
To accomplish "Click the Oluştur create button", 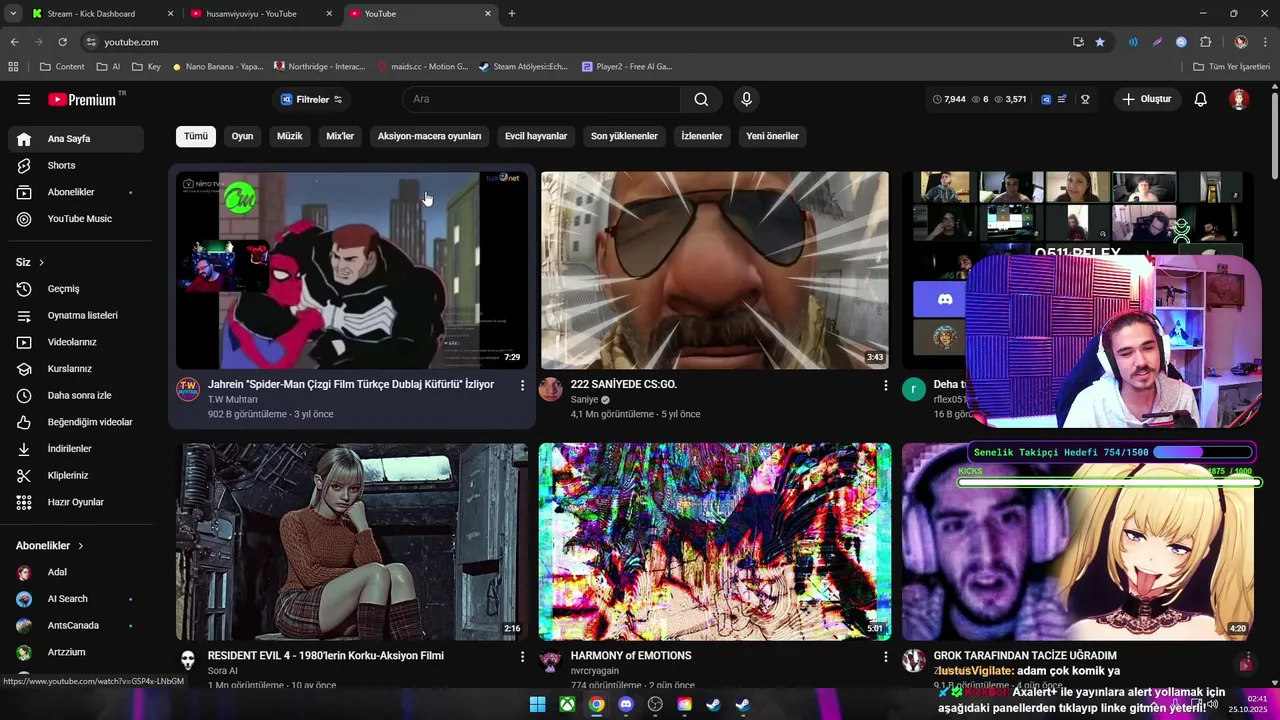I will 1146,99.
